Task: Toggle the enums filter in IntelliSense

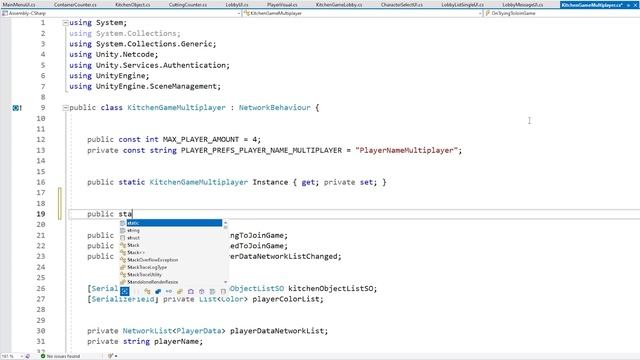Action: pos(180,291)
